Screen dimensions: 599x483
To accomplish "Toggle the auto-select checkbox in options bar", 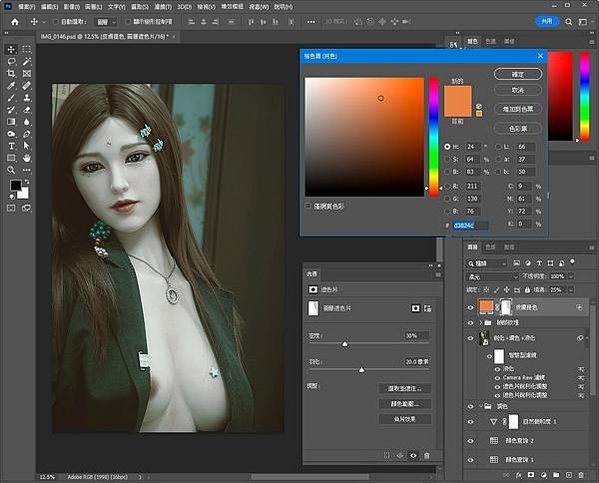I will pyautogui.click(x=56, y=22).
